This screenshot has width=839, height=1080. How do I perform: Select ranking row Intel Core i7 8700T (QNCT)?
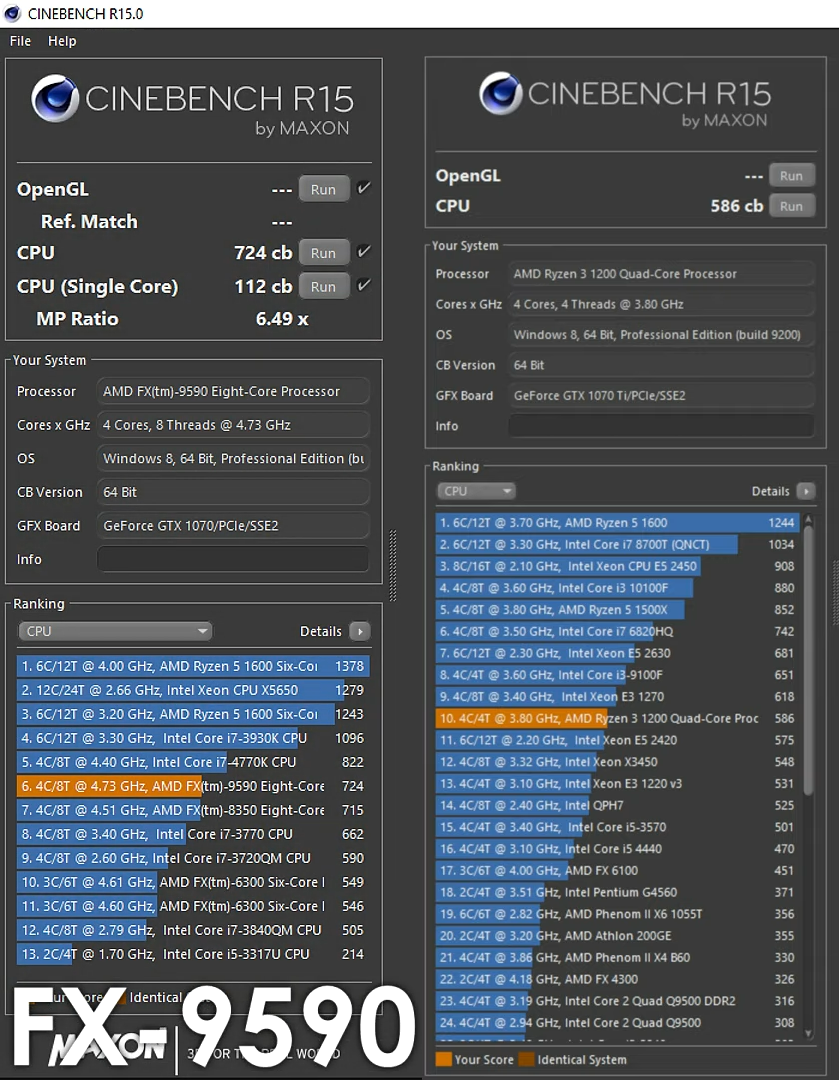(617, 545)
